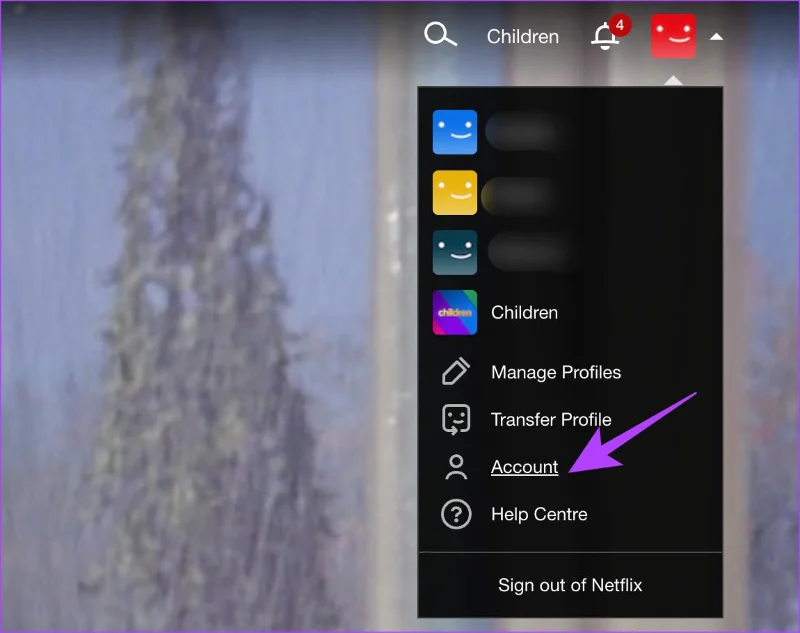The height and width of the screenshot is (633, 800).
Task: Open Manage Profiles
Action: point(556,372)
